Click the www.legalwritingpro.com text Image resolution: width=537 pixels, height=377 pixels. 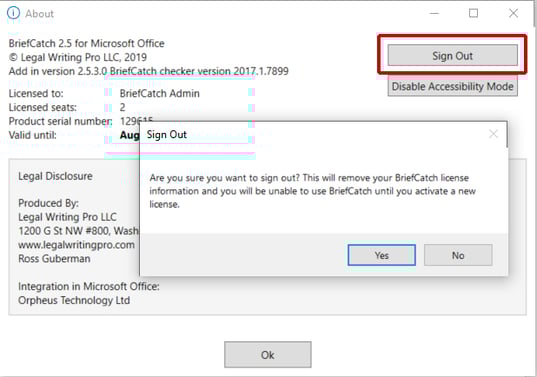click(x=76, y=245)
